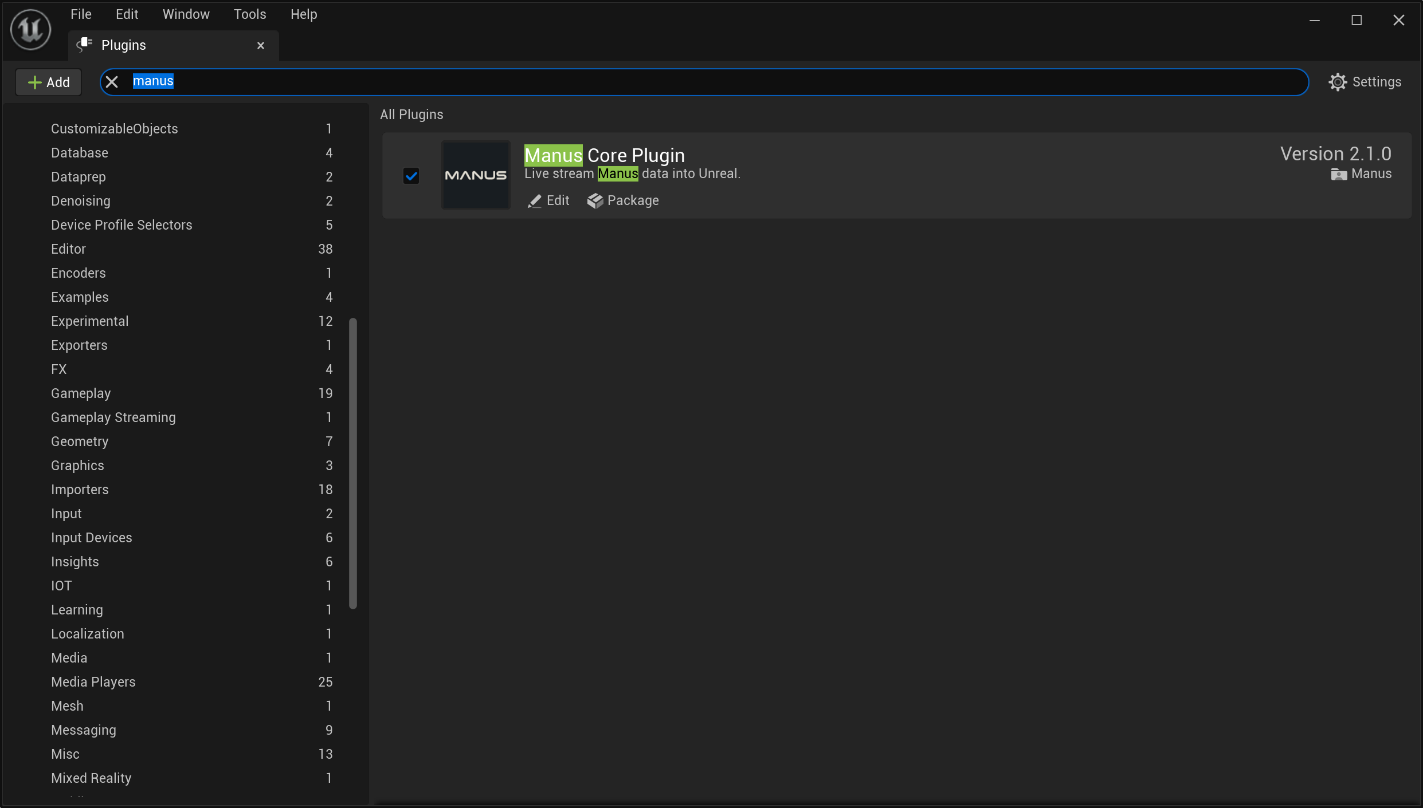
Task: Click the Package icon for Manus plugin
Action: pyautogui.click(x=595, y=201)
